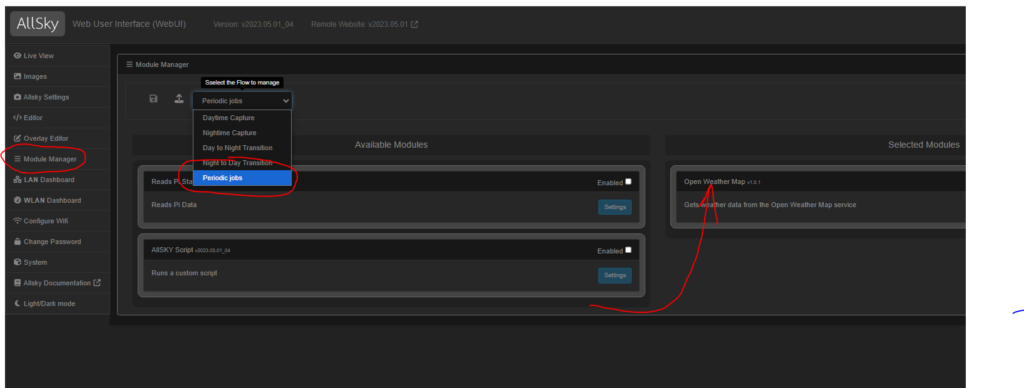Viewport: 1024px width, 388px height.
Task: Click the WLAN Dashboard gauge icon
Action: pyautogui.click(x=18, y=201)
